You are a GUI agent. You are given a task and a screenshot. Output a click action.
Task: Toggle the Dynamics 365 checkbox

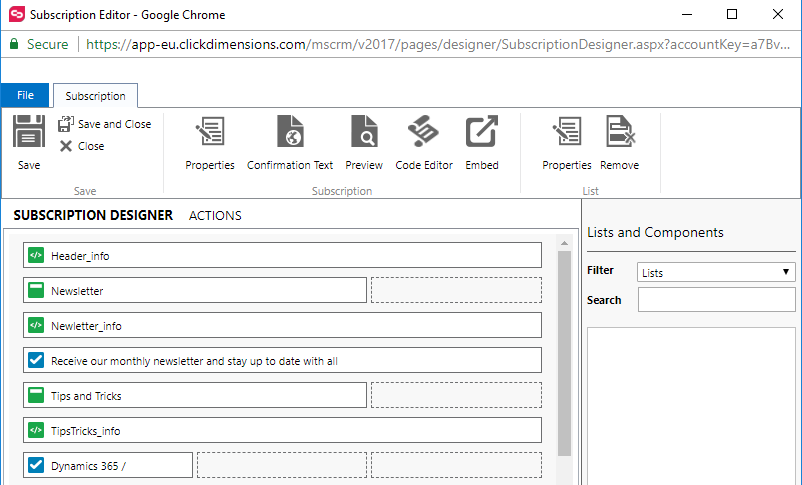point(36,465)
